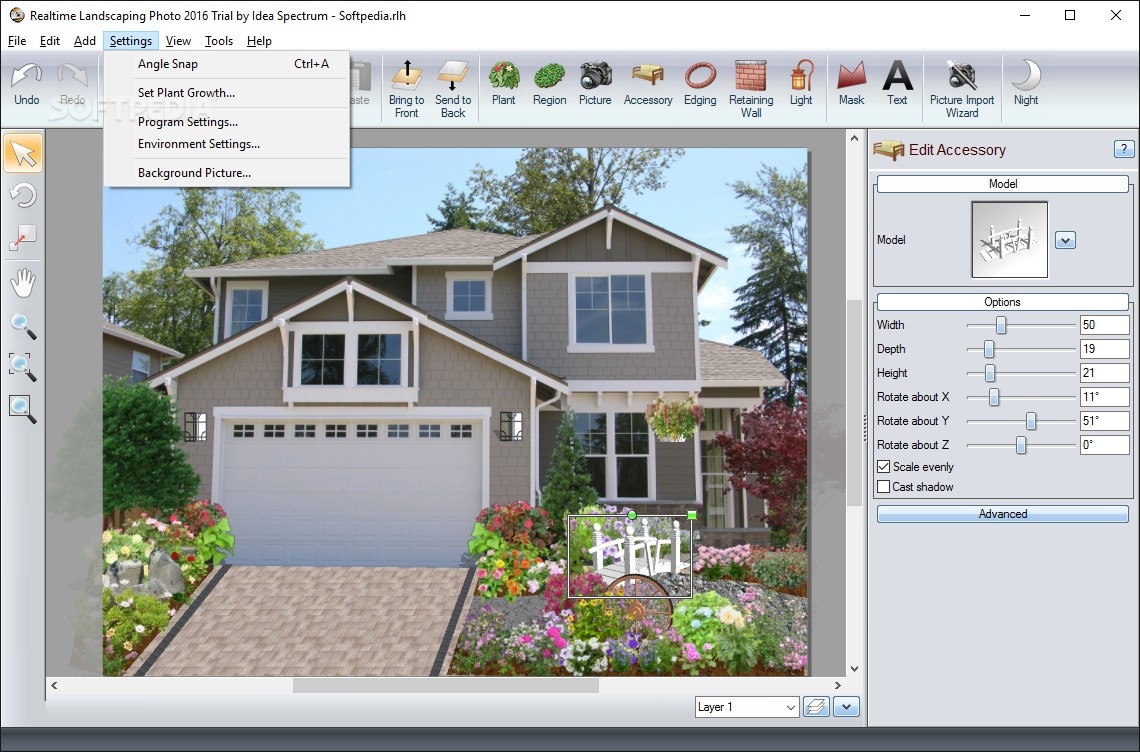Viewport: 1140px width, 752px height.
Task: Add a Region from toolbar
Action: tap(549, 84)
